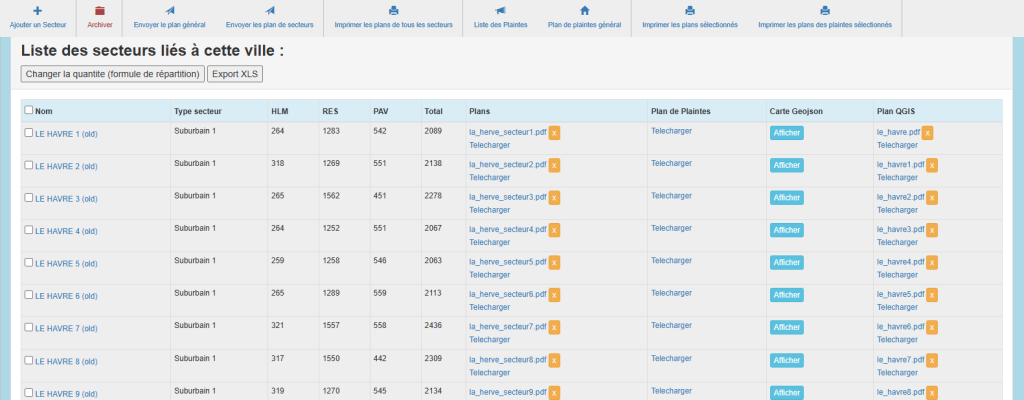Remove la_herve_secteur8.pdf with its orange x

tap(554, 360)
